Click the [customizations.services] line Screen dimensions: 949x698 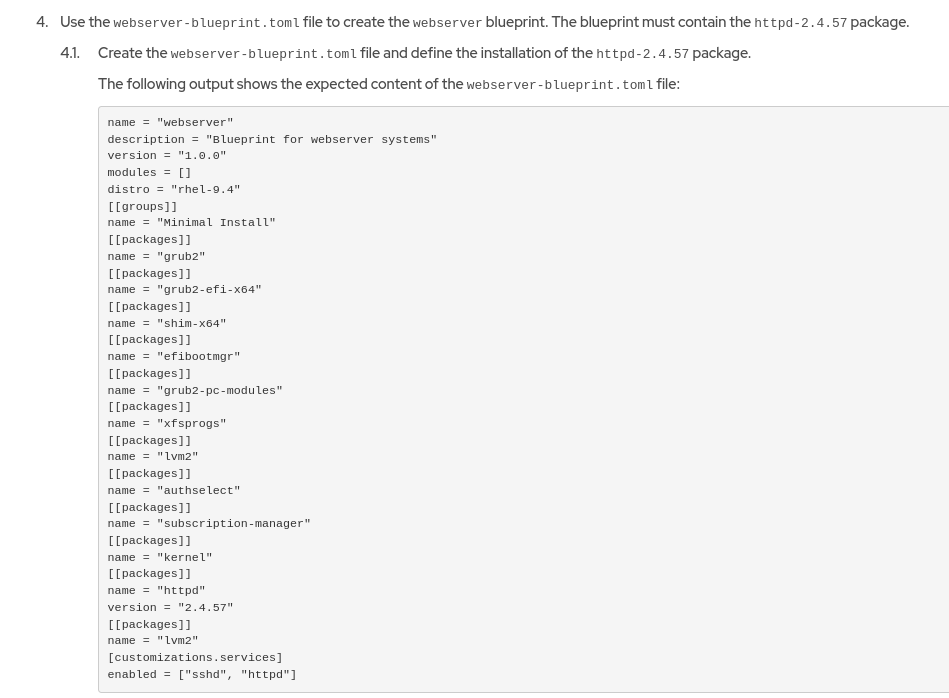pyautogui.click(x=195, y=658)
